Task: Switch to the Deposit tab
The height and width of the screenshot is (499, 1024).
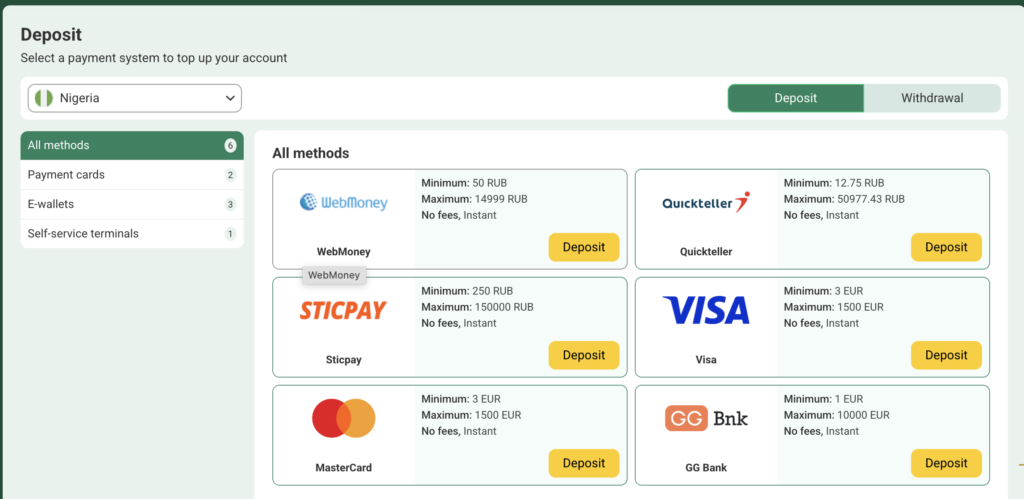Action: click(x=795, y=98)
